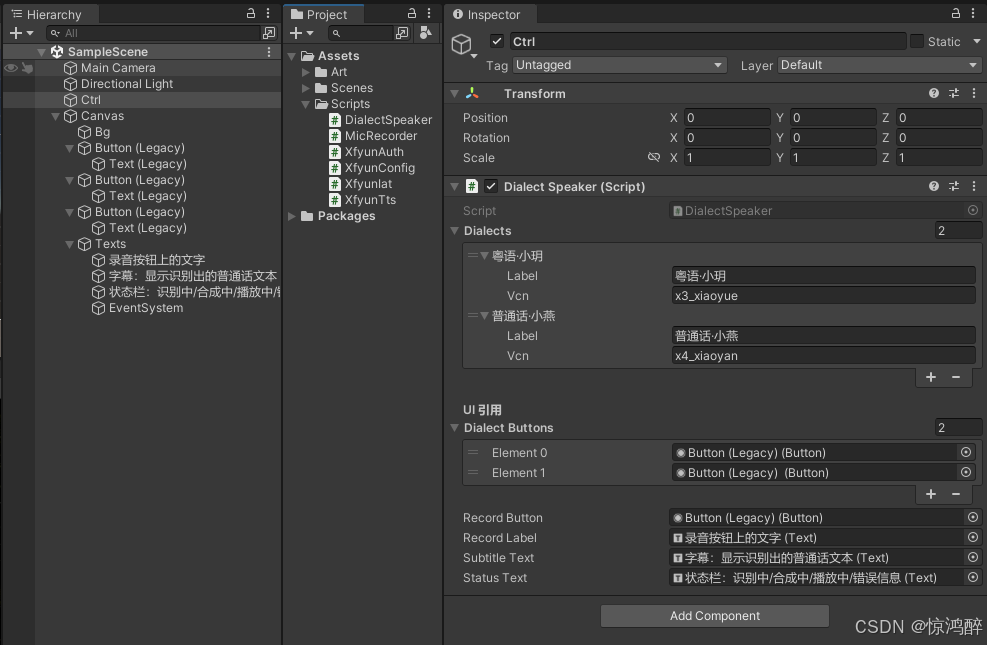Select Directional Light in Hierarchy
This screenshot has width=987, height=645.
tap(119, 84)
